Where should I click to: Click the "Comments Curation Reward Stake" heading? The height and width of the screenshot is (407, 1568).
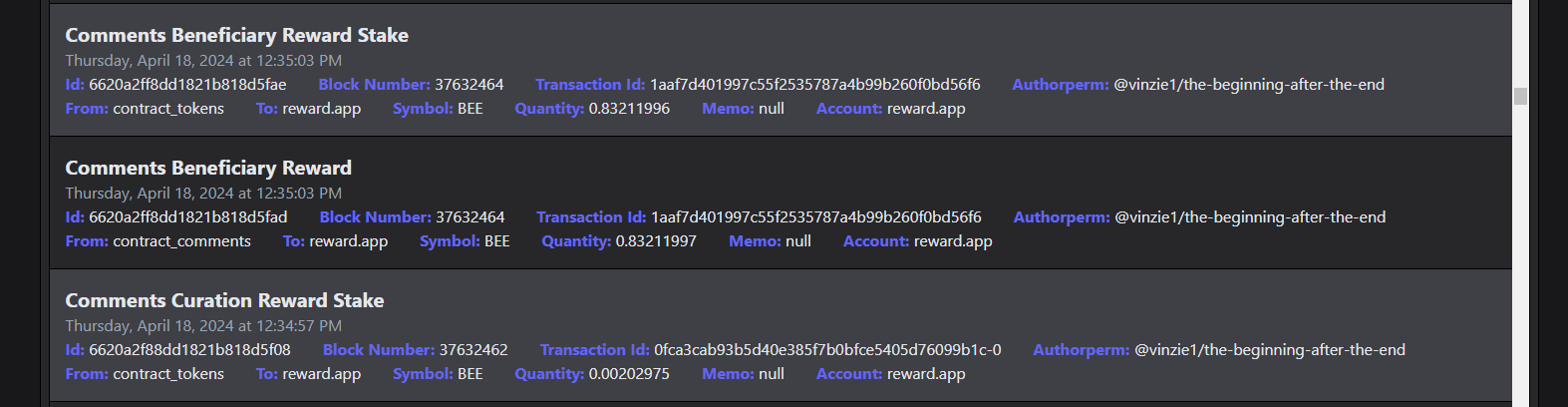[x=224, y=300]
